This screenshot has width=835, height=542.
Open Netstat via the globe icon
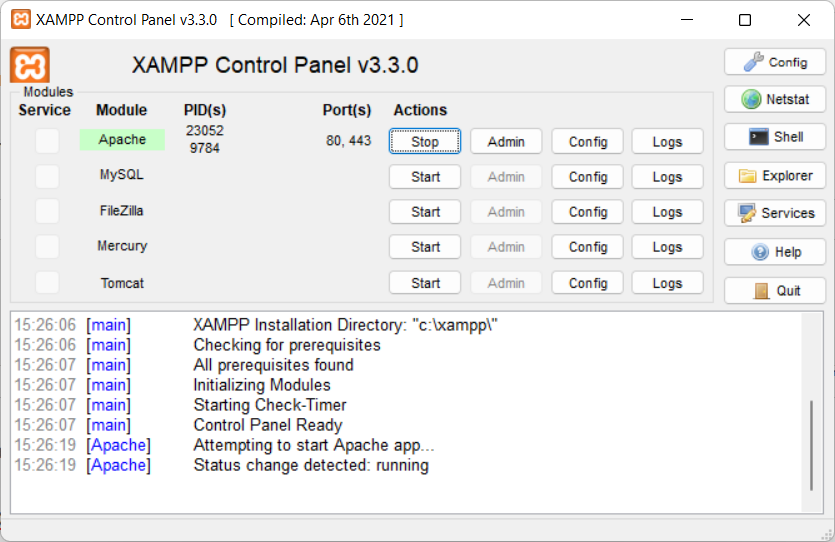775,99
